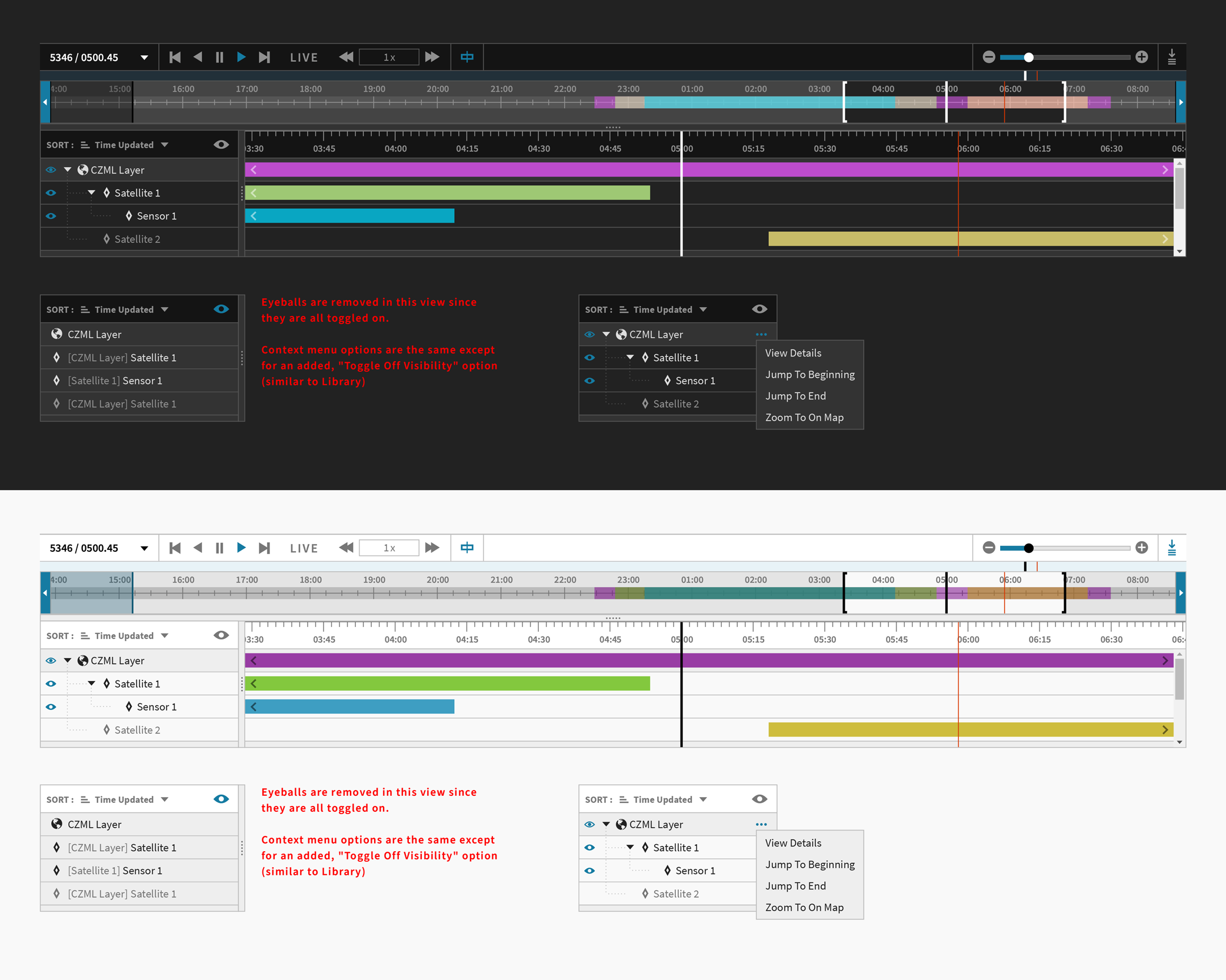The height and width of the screenshot is (980, 1226).
Task: Open the 5346 / 0500.45 dropdown in dark toolbar
Action: click(x=144, y=57)
